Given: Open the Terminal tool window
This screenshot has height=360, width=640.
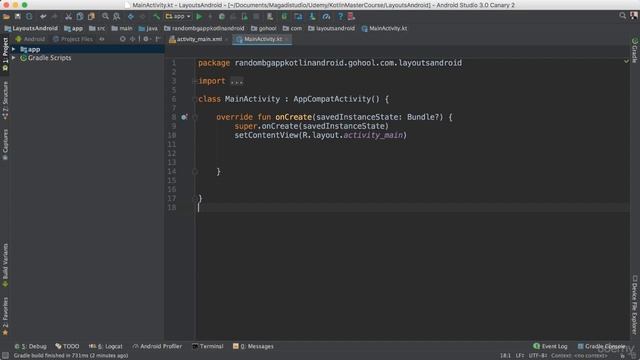Looking at the screenshot, I should tap(208, 347).
